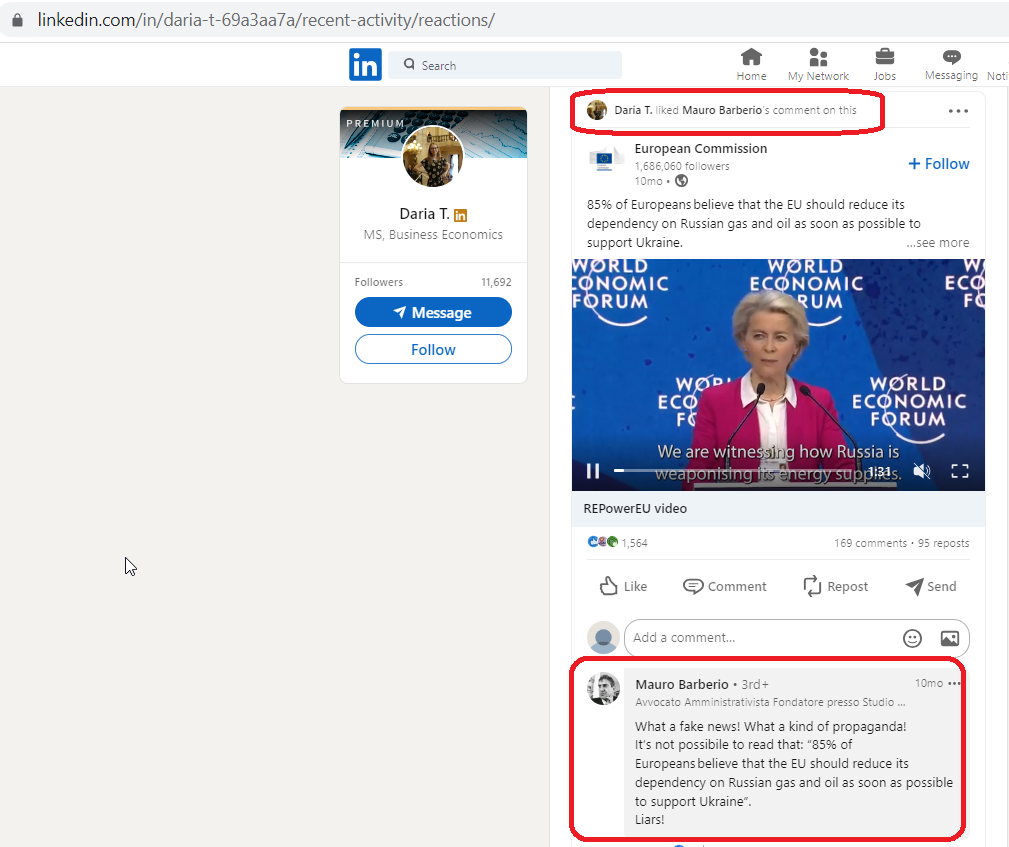Pause the REPowerEU video

coord(593,471)
